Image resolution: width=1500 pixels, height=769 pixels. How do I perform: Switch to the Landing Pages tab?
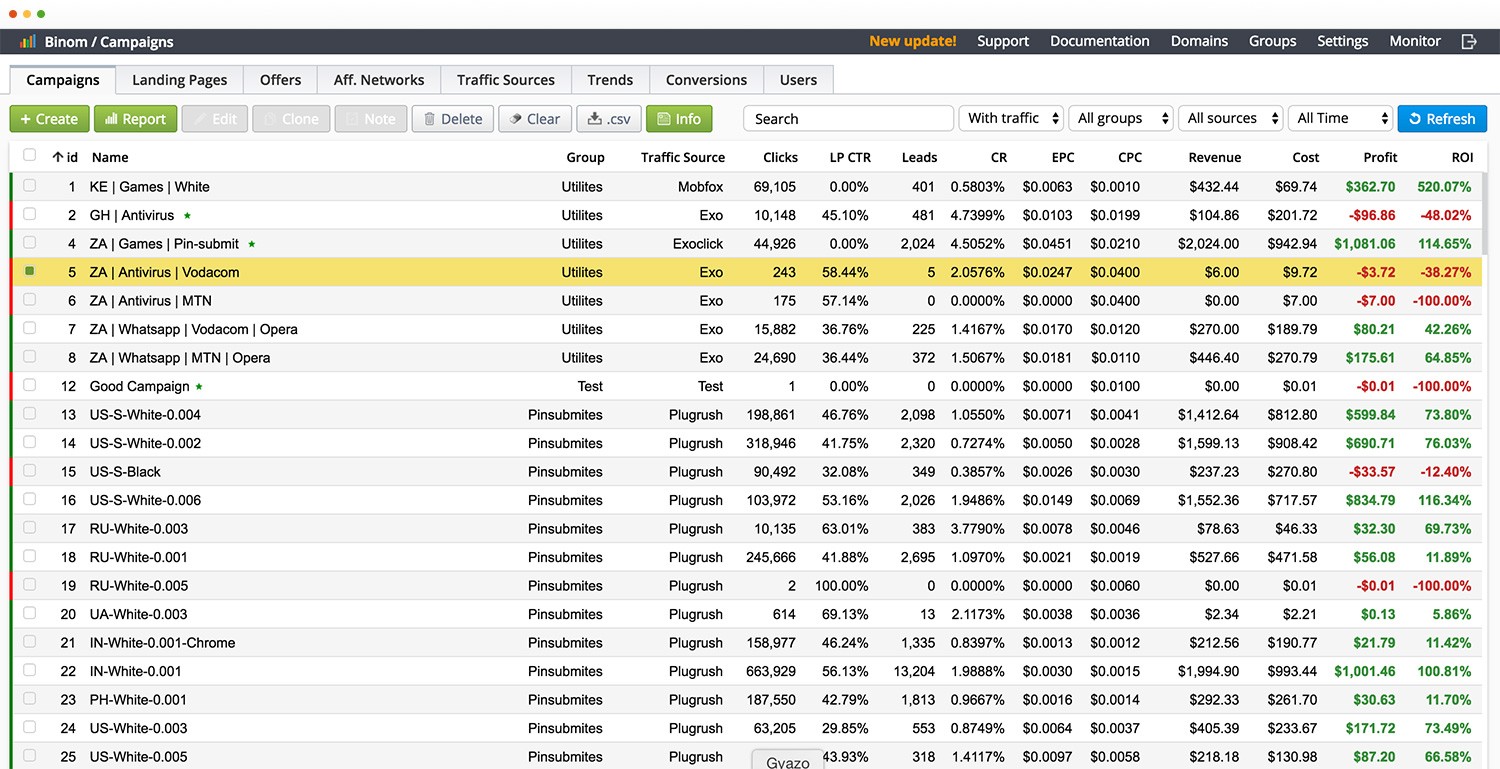180,80
